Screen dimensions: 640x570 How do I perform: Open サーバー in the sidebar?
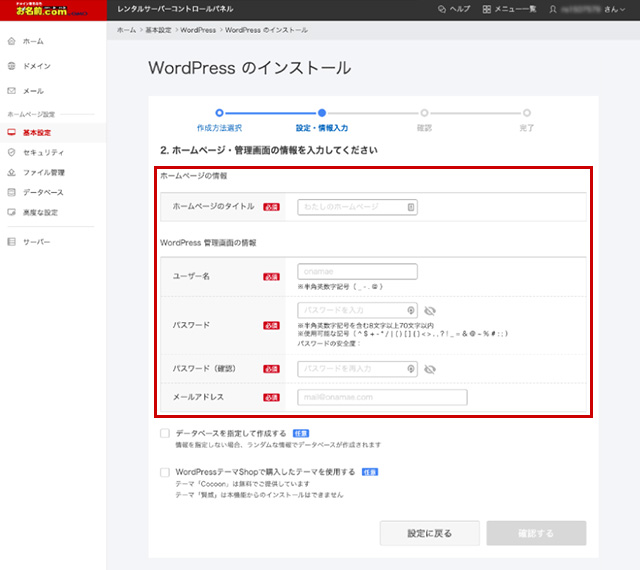(36, 242)
